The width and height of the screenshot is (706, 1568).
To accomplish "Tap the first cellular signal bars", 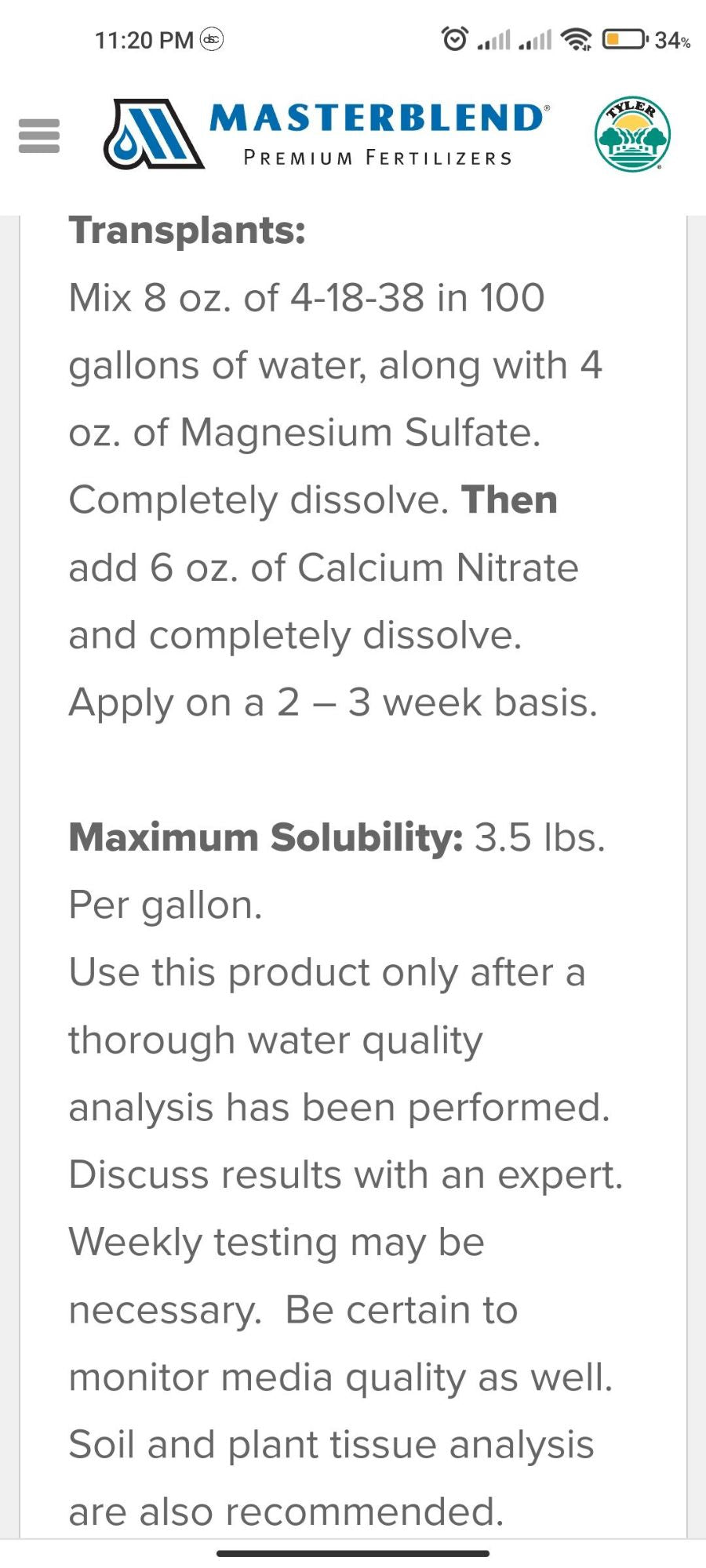I will click(x=494, y=39).
